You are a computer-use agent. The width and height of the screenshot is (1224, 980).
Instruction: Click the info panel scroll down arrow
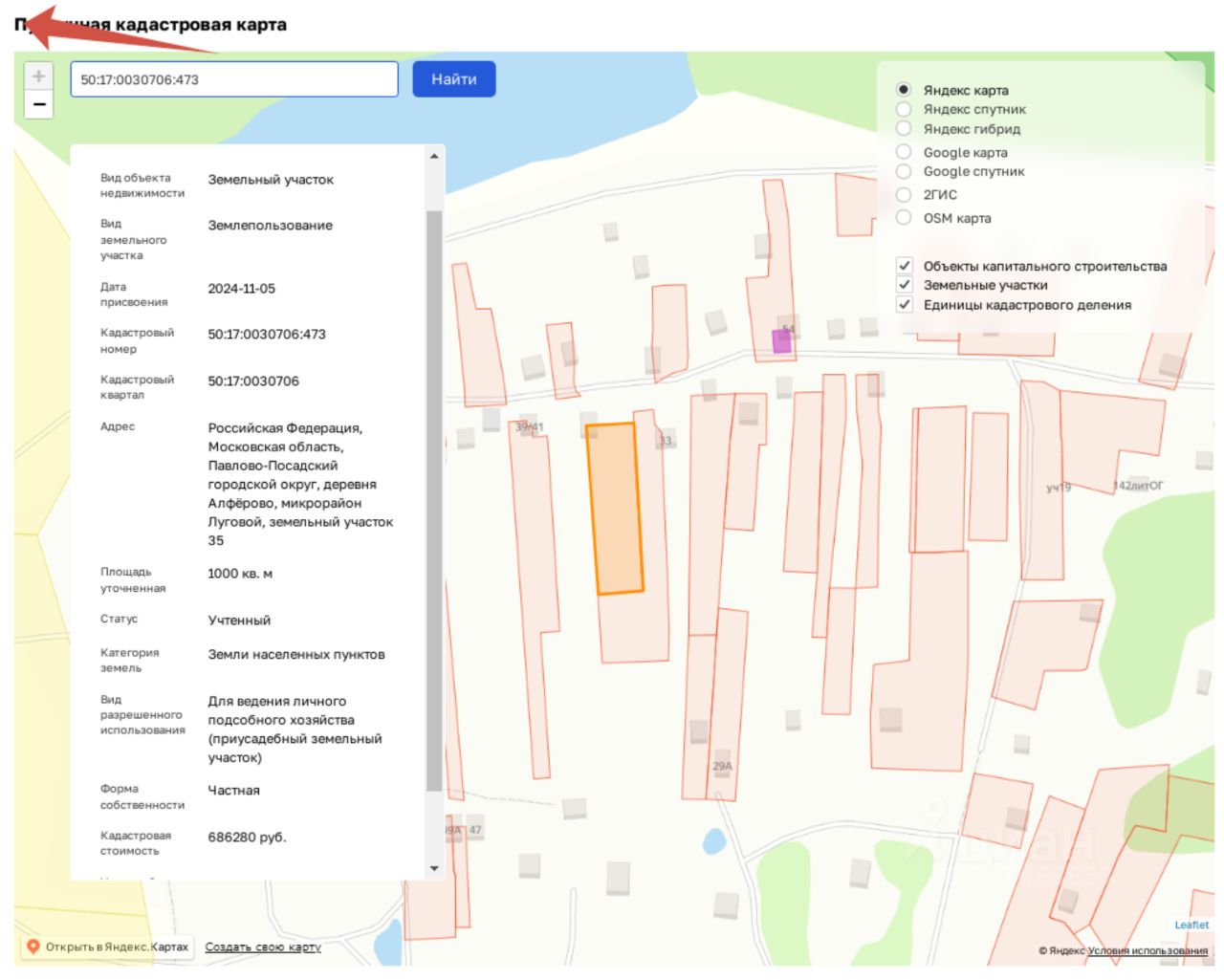pyautogui.click(x=434, y=868)
